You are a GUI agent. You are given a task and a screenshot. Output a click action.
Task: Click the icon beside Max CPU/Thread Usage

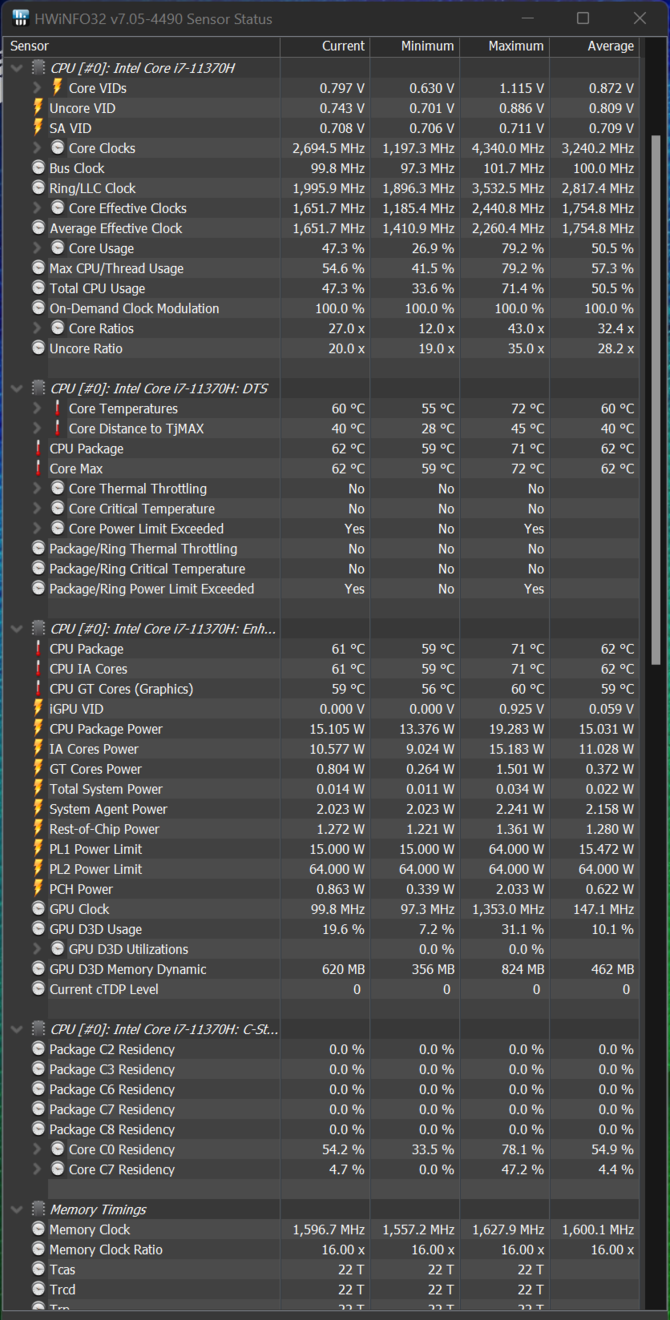tap(39, 268)
